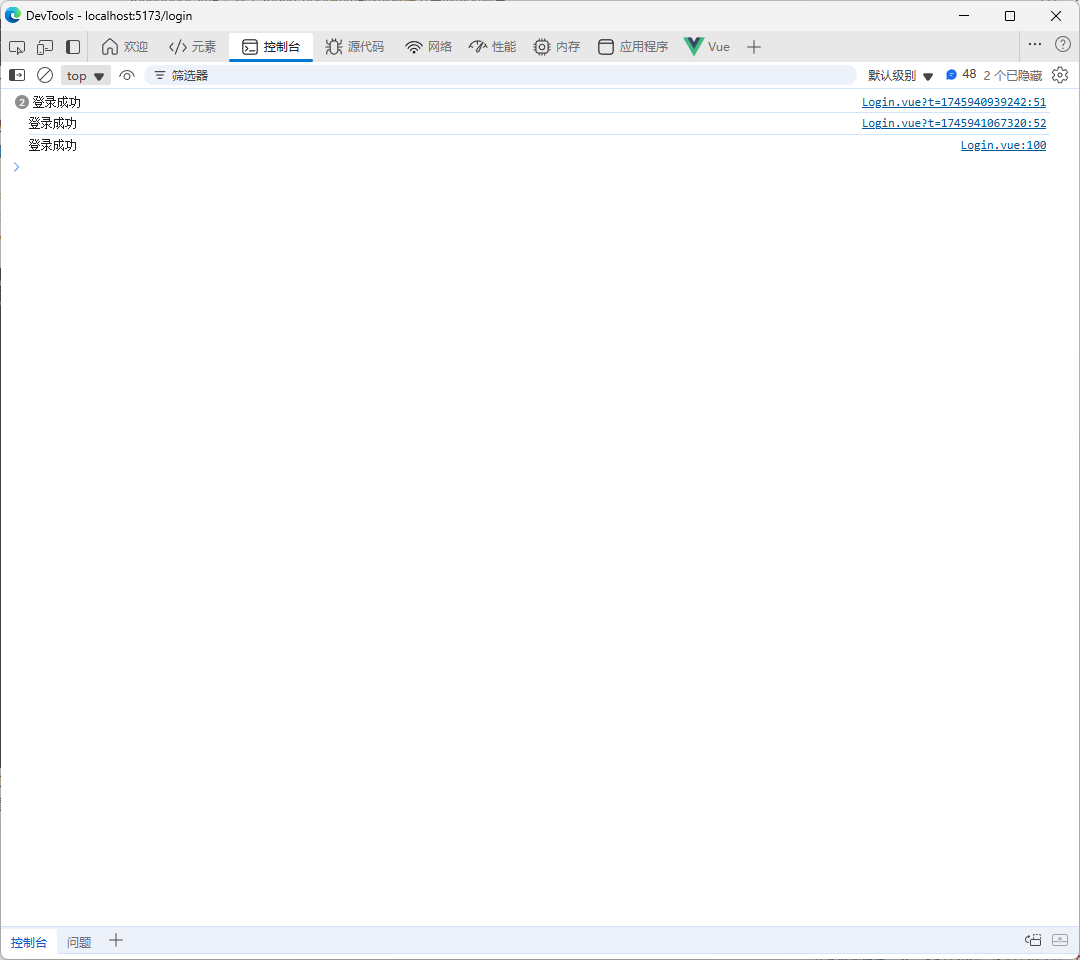Open the issues counter showing 48
Image resolution: width=1080 pixels, height=960 pixels.
[961, 74]
